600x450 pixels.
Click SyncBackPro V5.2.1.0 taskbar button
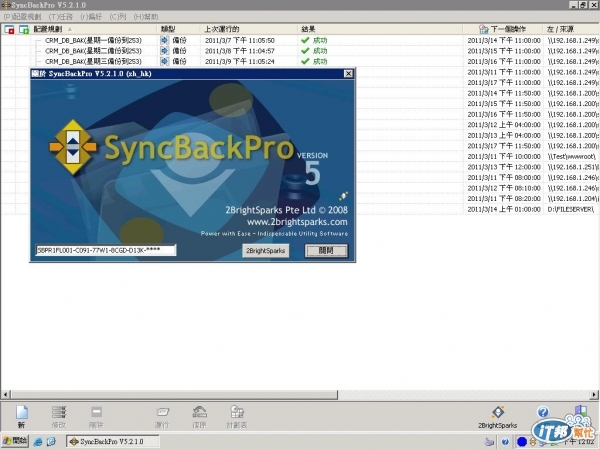(x=113, y=441)
